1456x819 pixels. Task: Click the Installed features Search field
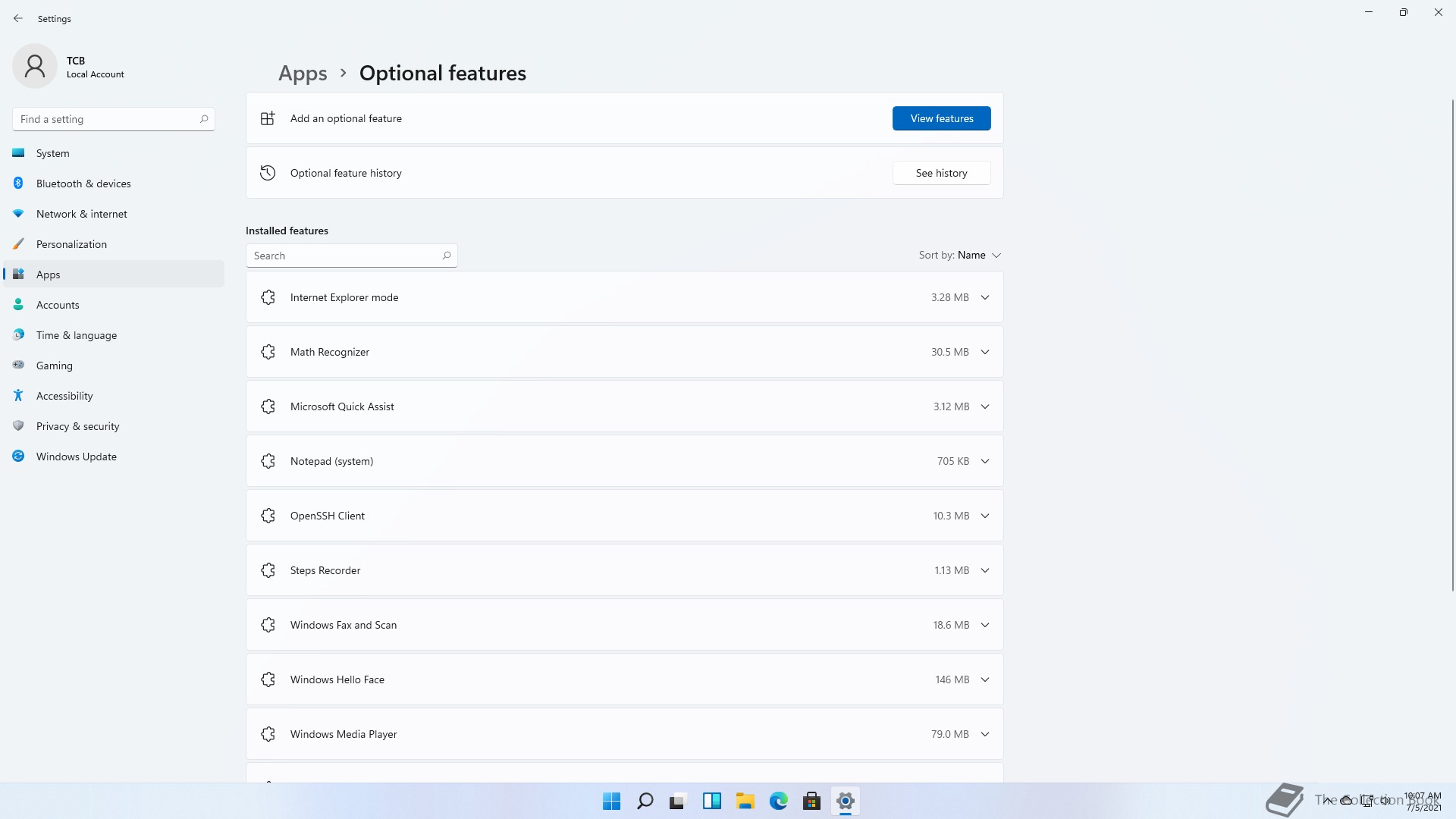click(352, 256)
